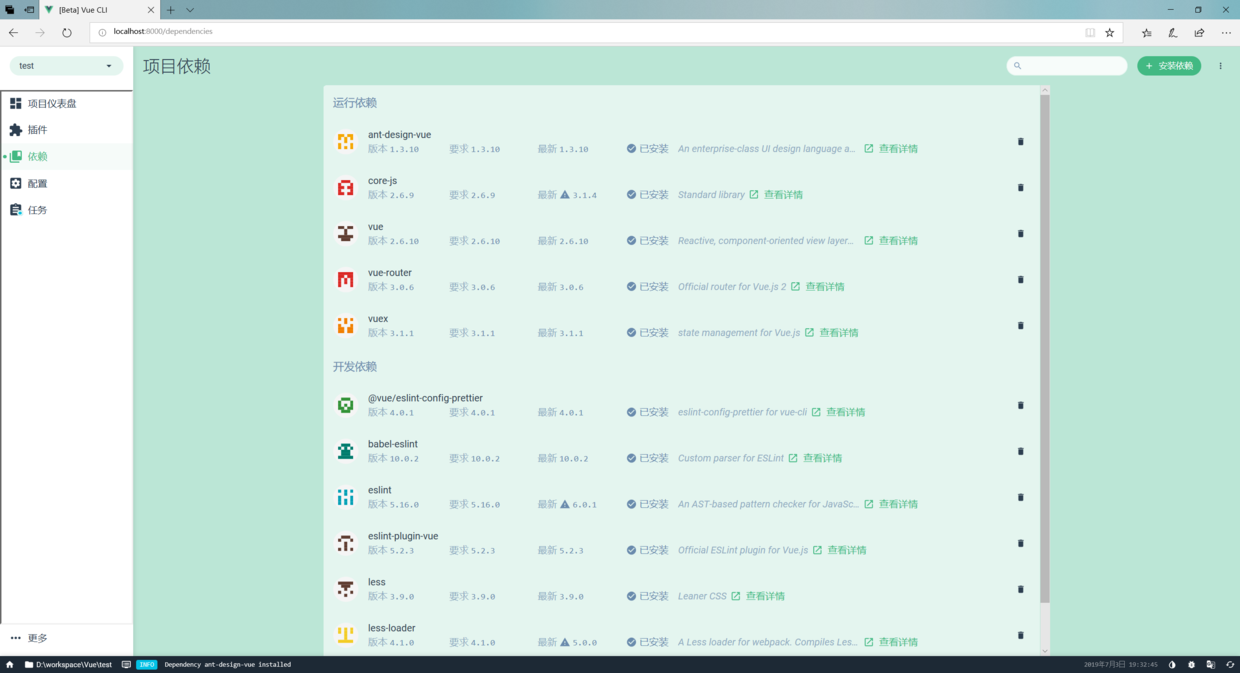Open 查看详情 link for eslint
The width and height of the screenshot is (1240, 673).
tap(891, 504)
